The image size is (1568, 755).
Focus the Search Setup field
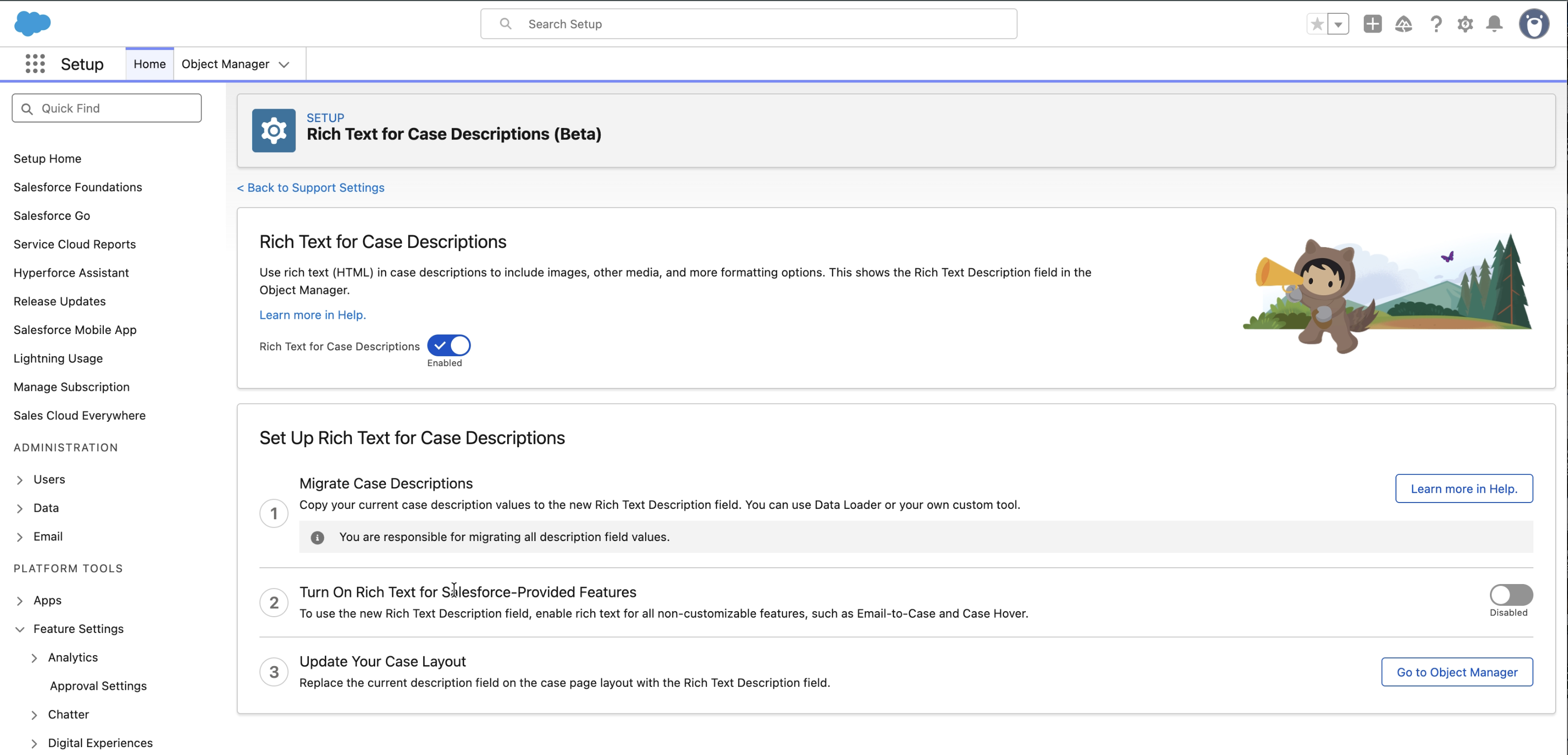click(749, 24)
